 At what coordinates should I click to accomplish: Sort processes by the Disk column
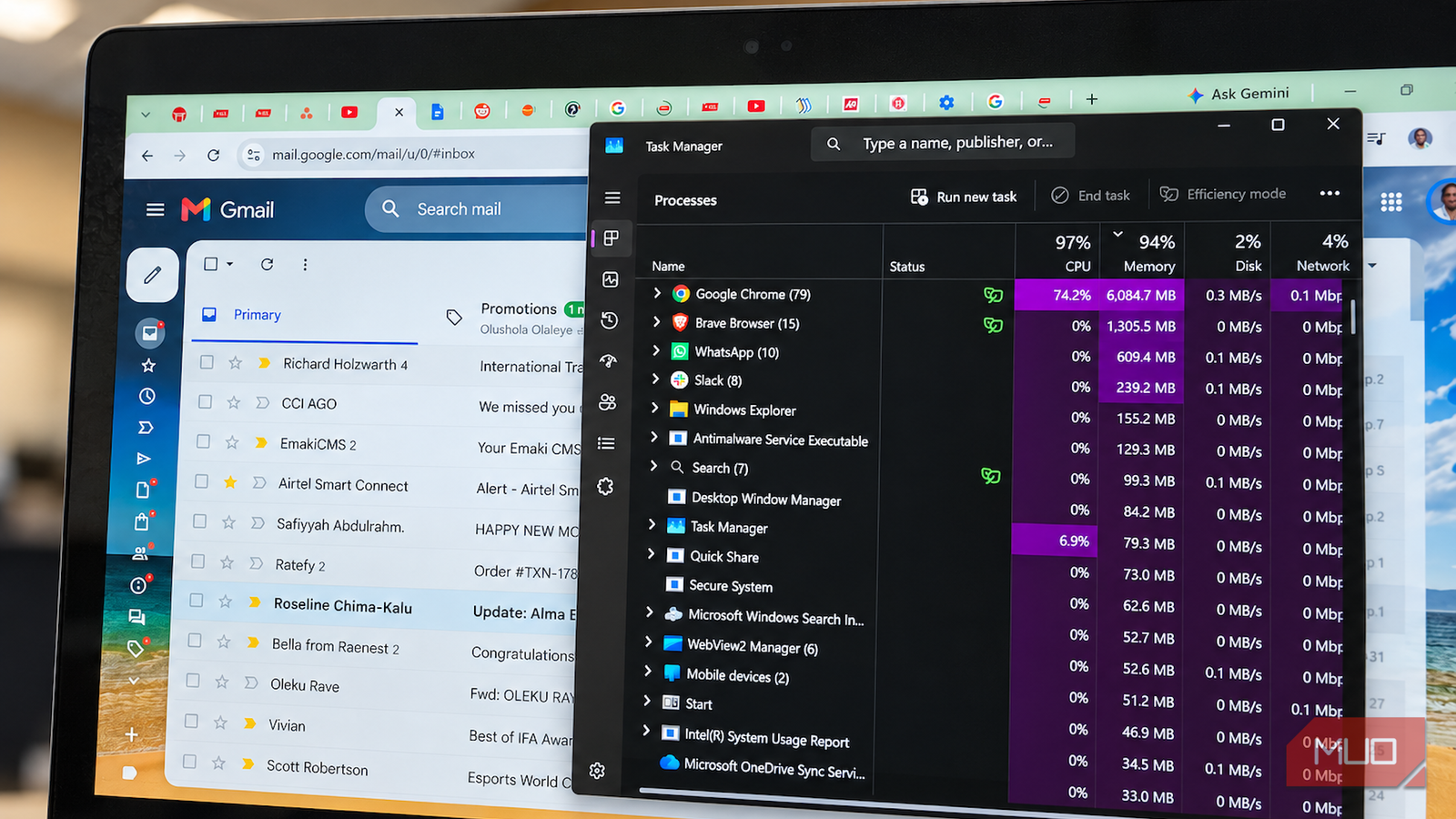1227,251
